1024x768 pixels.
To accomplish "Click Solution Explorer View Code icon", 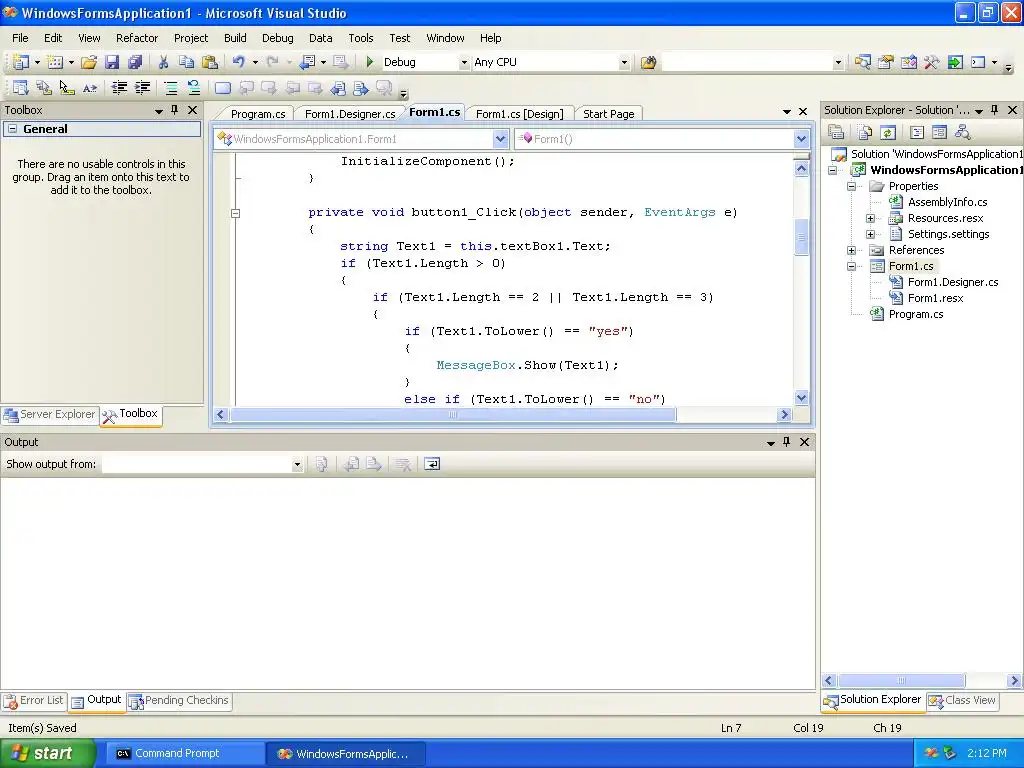I will click(x=917, y=133).
